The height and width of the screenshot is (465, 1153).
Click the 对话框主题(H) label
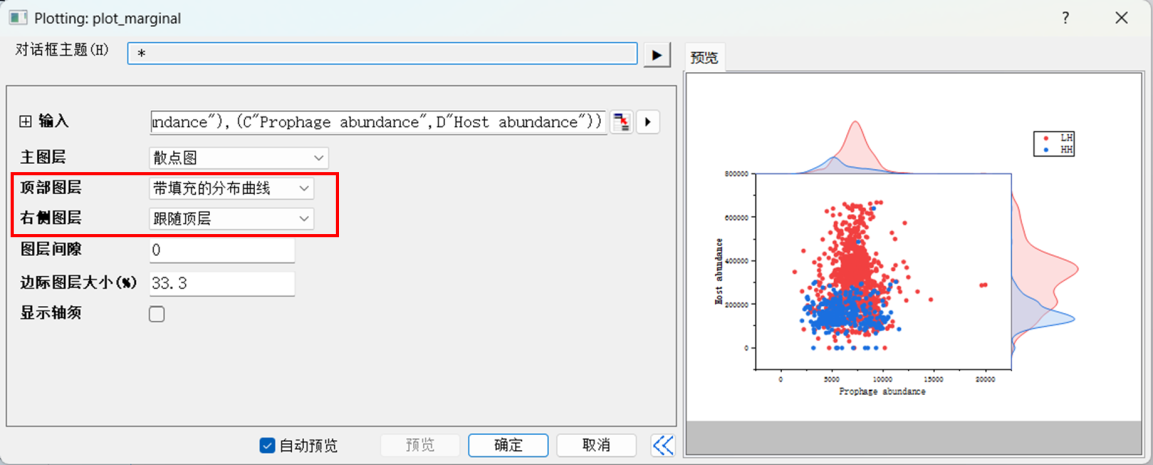(62, 50)
